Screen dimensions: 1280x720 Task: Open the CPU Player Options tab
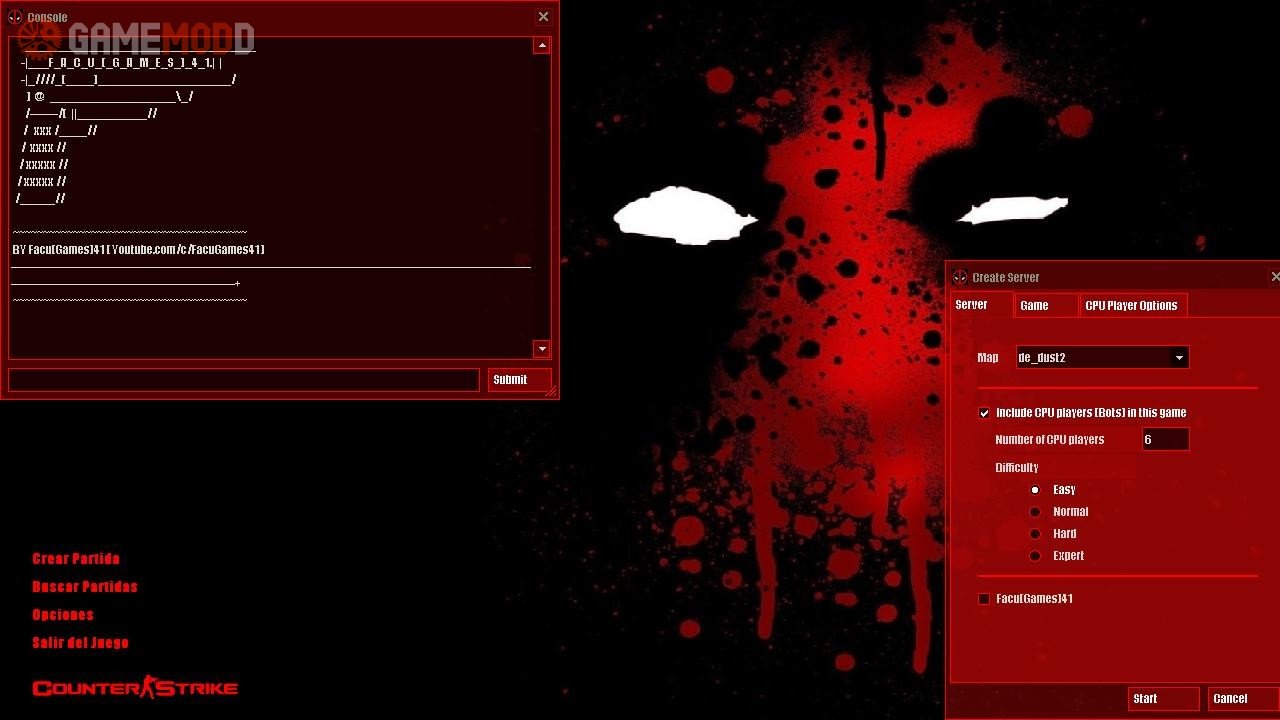coord(1131,306)
